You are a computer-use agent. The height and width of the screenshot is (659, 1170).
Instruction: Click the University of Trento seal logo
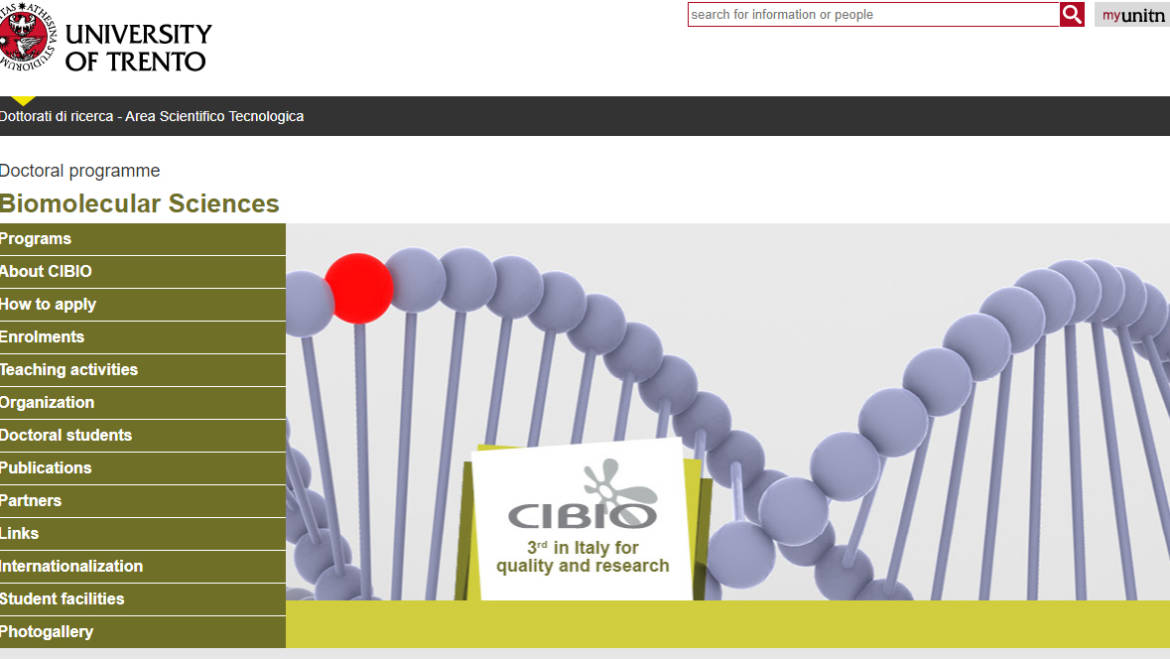tap(26, 37)
